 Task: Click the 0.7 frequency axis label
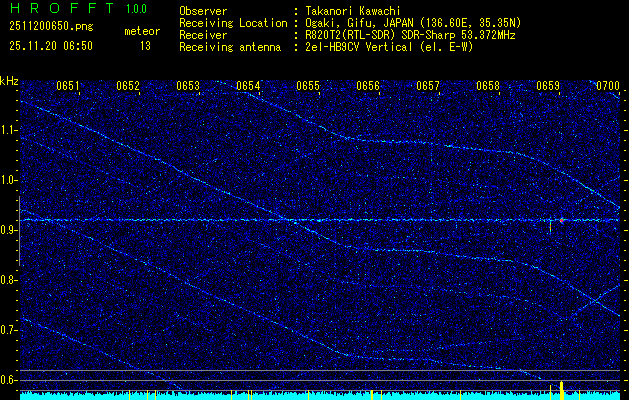[x=9, y=330]
